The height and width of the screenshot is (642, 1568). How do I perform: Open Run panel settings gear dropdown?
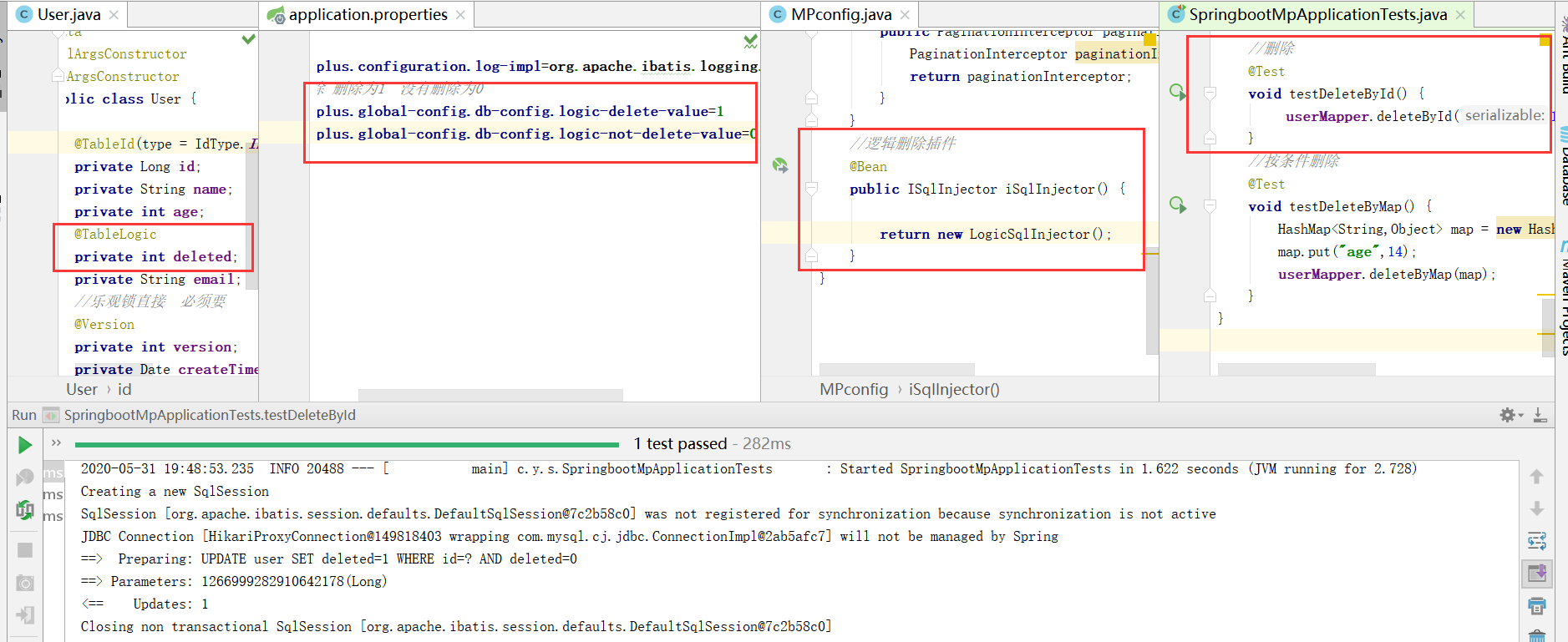click(1511, 415)
